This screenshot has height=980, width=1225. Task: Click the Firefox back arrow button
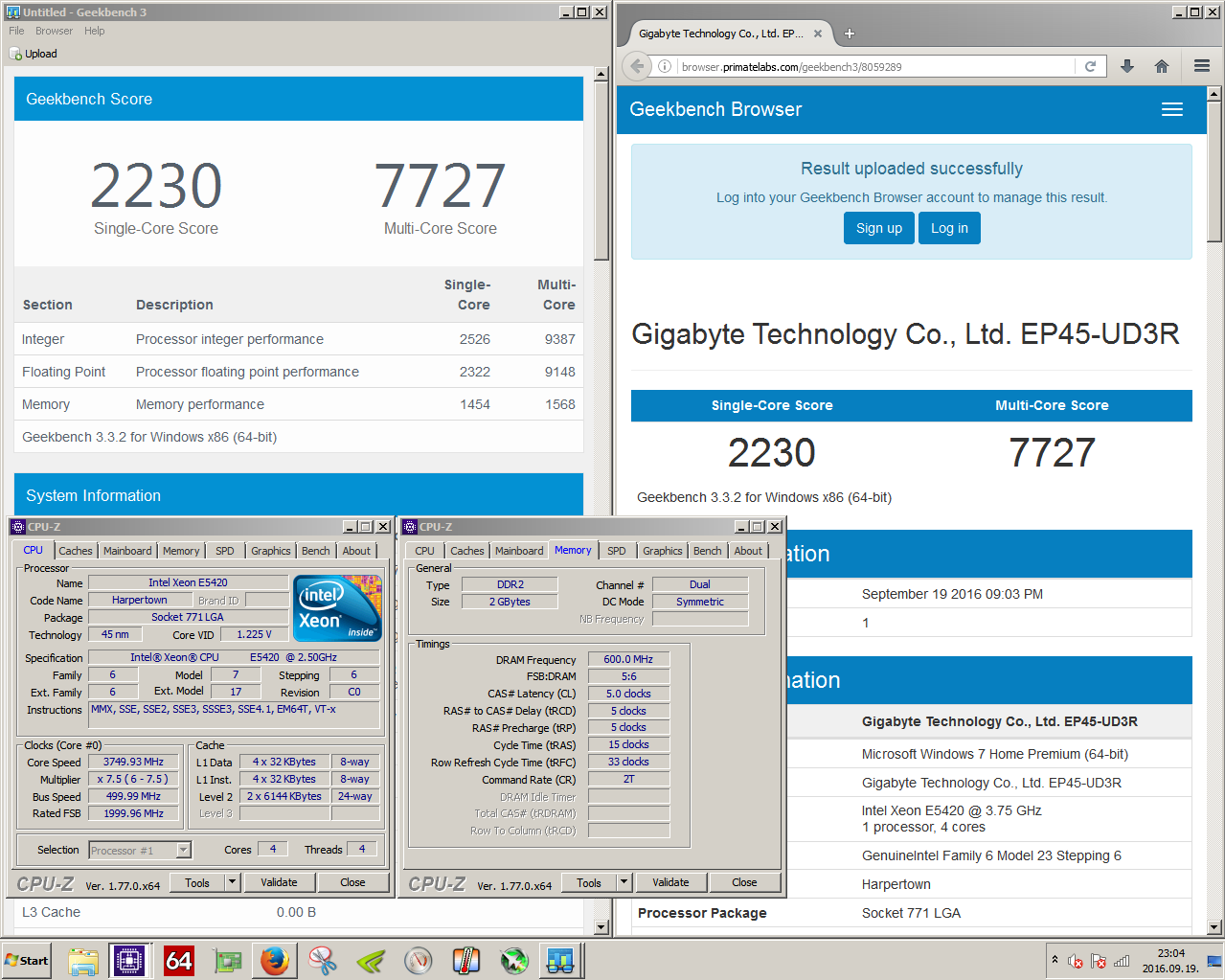point(637,66)
